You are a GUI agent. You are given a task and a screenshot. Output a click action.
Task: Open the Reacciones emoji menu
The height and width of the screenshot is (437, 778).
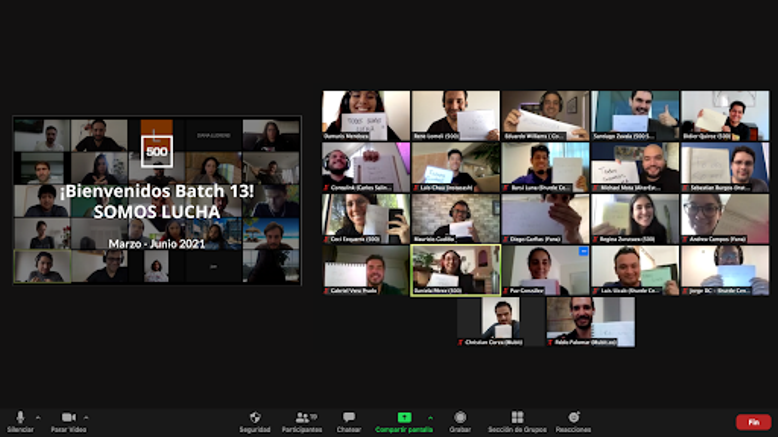pos(573,418)
